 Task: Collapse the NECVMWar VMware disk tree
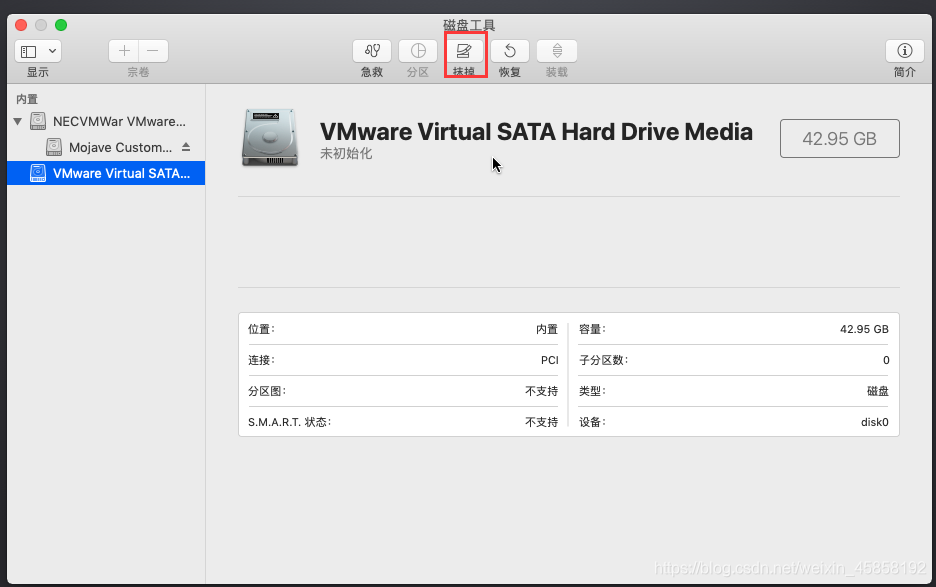tap(17, 121)
